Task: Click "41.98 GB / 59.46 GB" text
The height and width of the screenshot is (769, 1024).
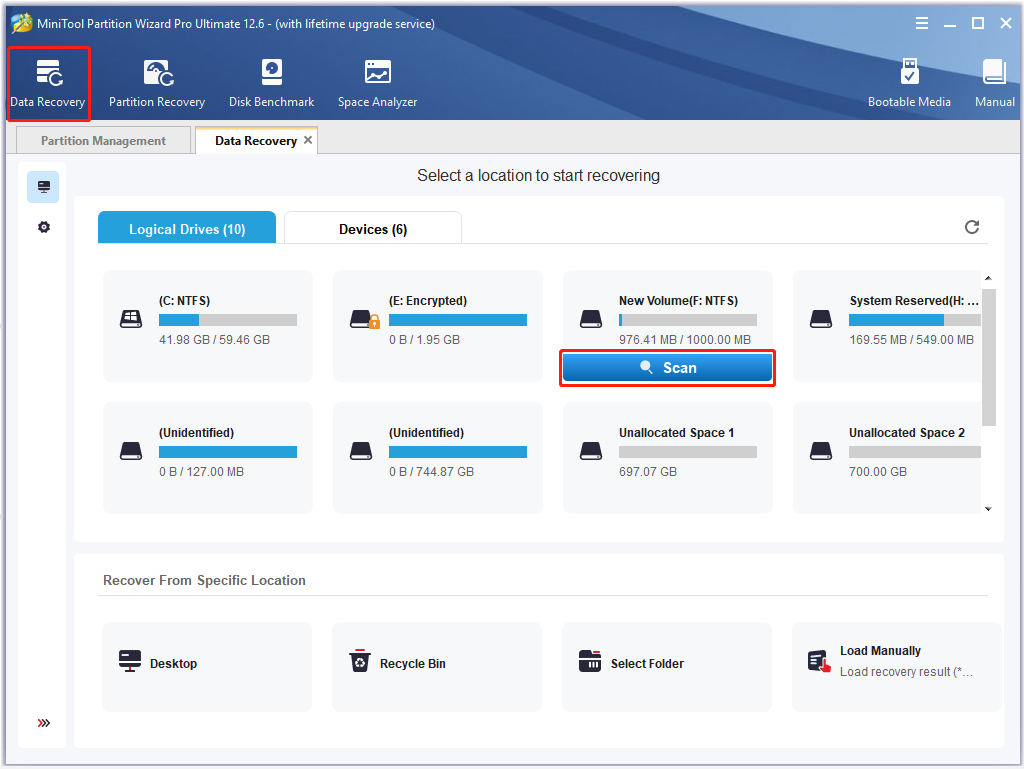Action: (x=214, y=340)
